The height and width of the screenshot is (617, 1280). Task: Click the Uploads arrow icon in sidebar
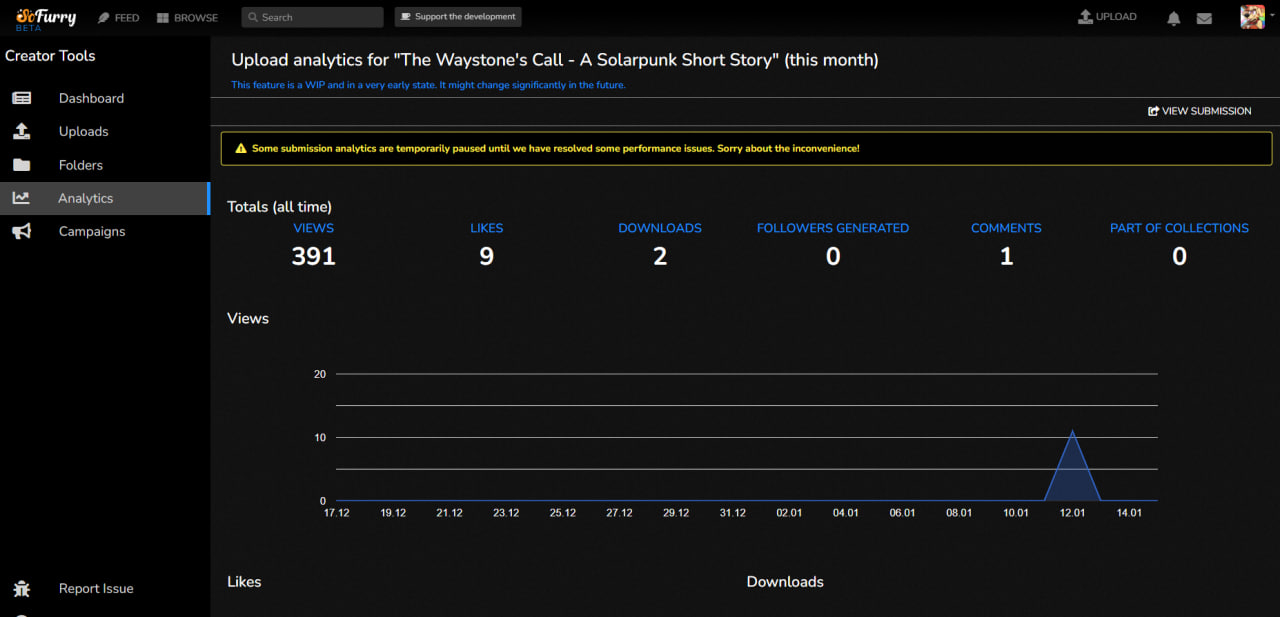pyautogui.click(x=21, y=131)
